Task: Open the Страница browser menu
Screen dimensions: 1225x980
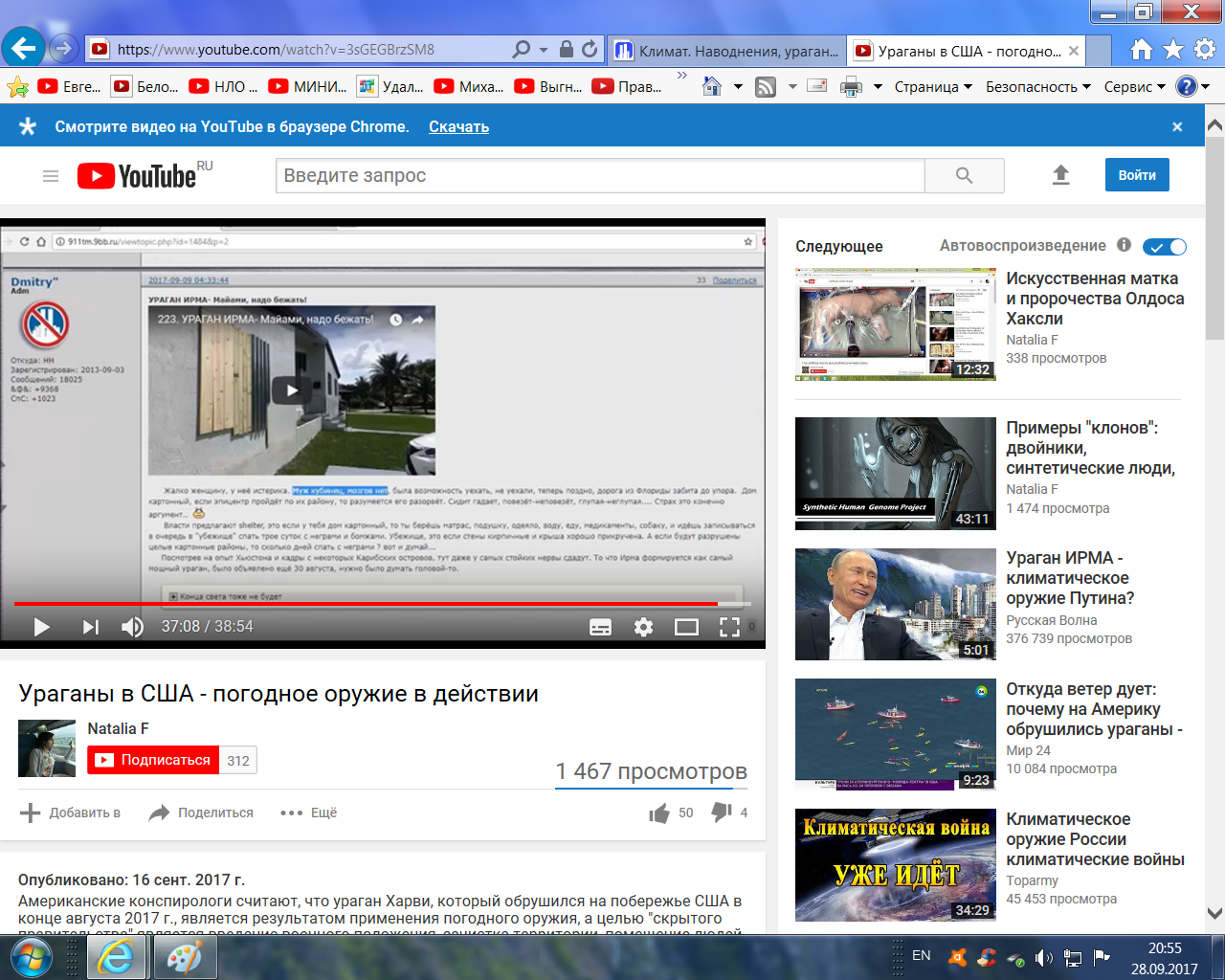Action: tap(933, 87)
